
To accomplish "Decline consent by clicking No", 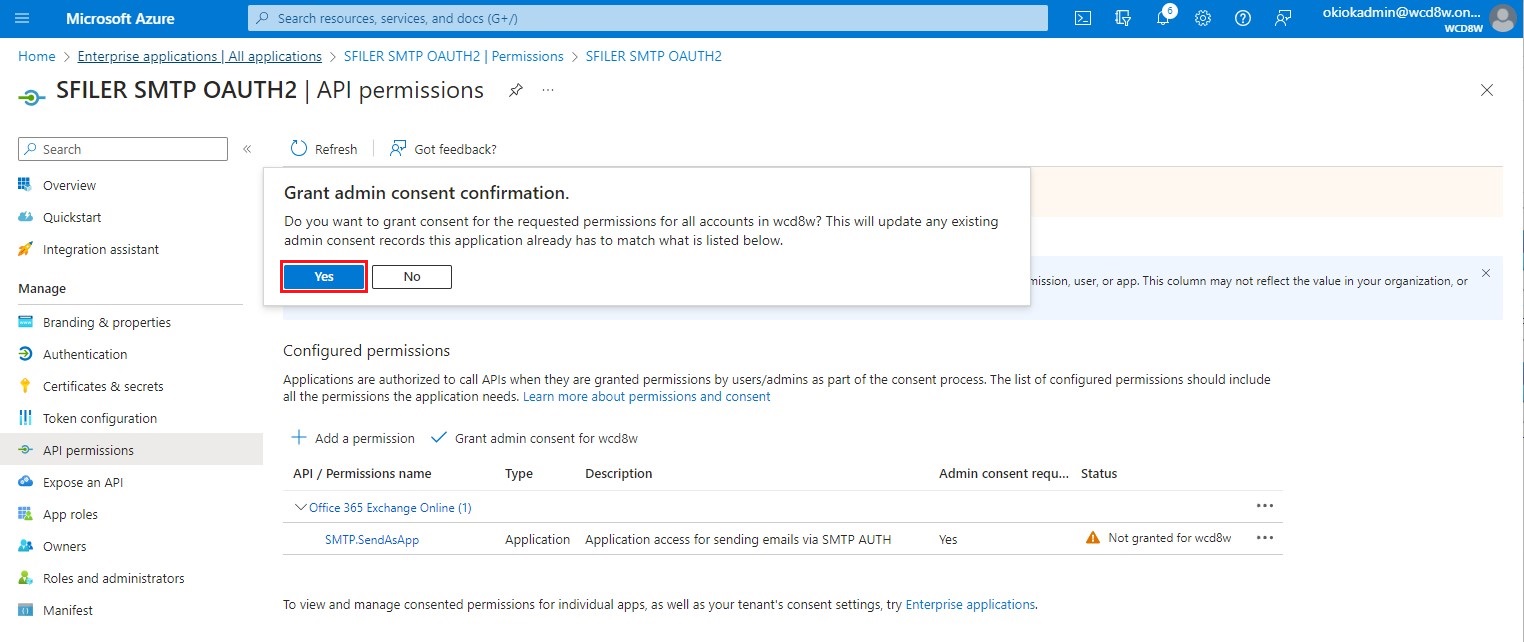I will [412, 277].
